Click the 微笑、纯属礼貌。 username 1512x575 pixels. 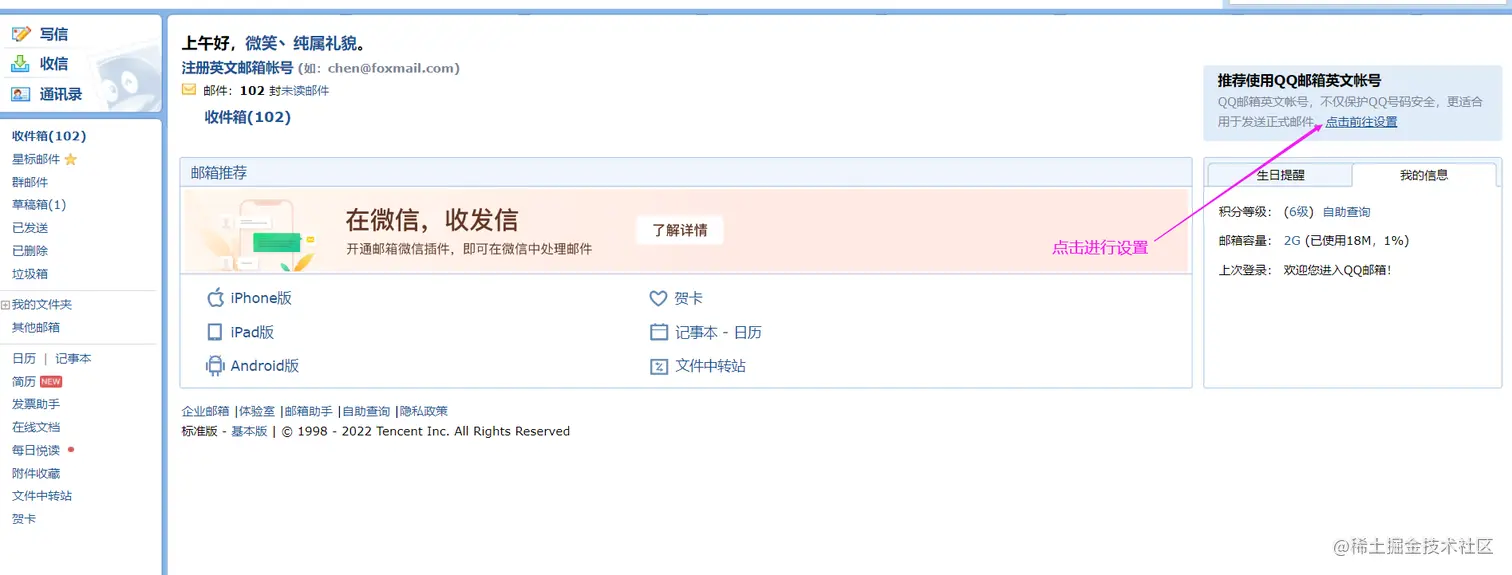click(x=305, y=44)
